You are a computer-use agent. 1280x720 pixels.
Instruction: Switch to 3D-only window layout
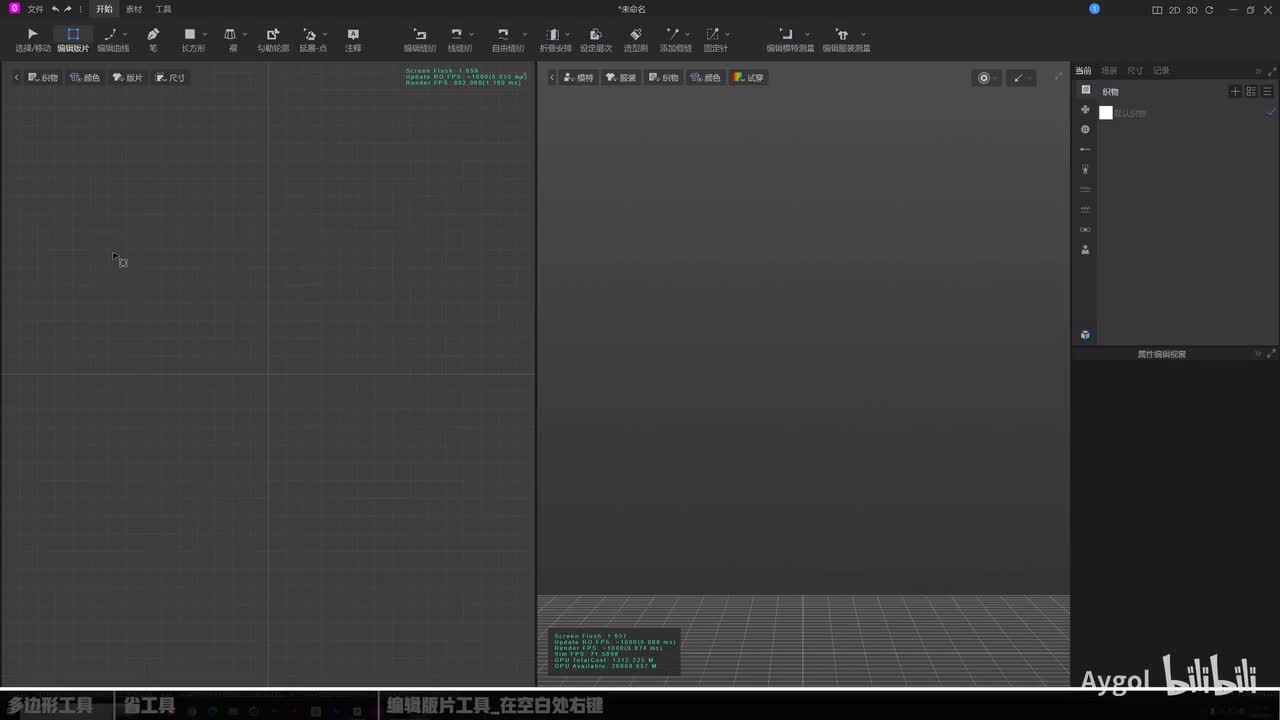(1192, 10)
